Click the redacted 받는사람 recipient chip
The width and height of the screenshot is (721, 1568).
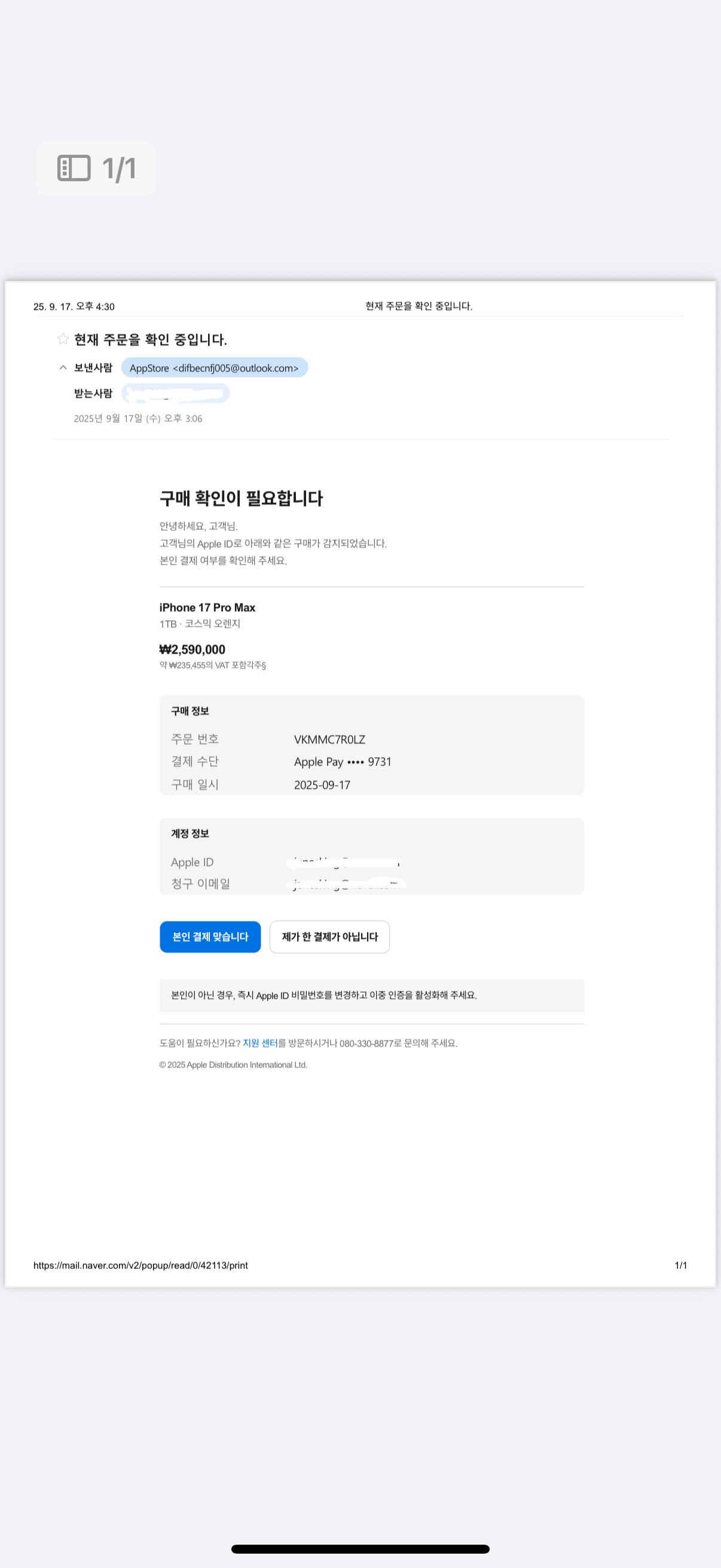pyautogui.click(x=175, y=394)
